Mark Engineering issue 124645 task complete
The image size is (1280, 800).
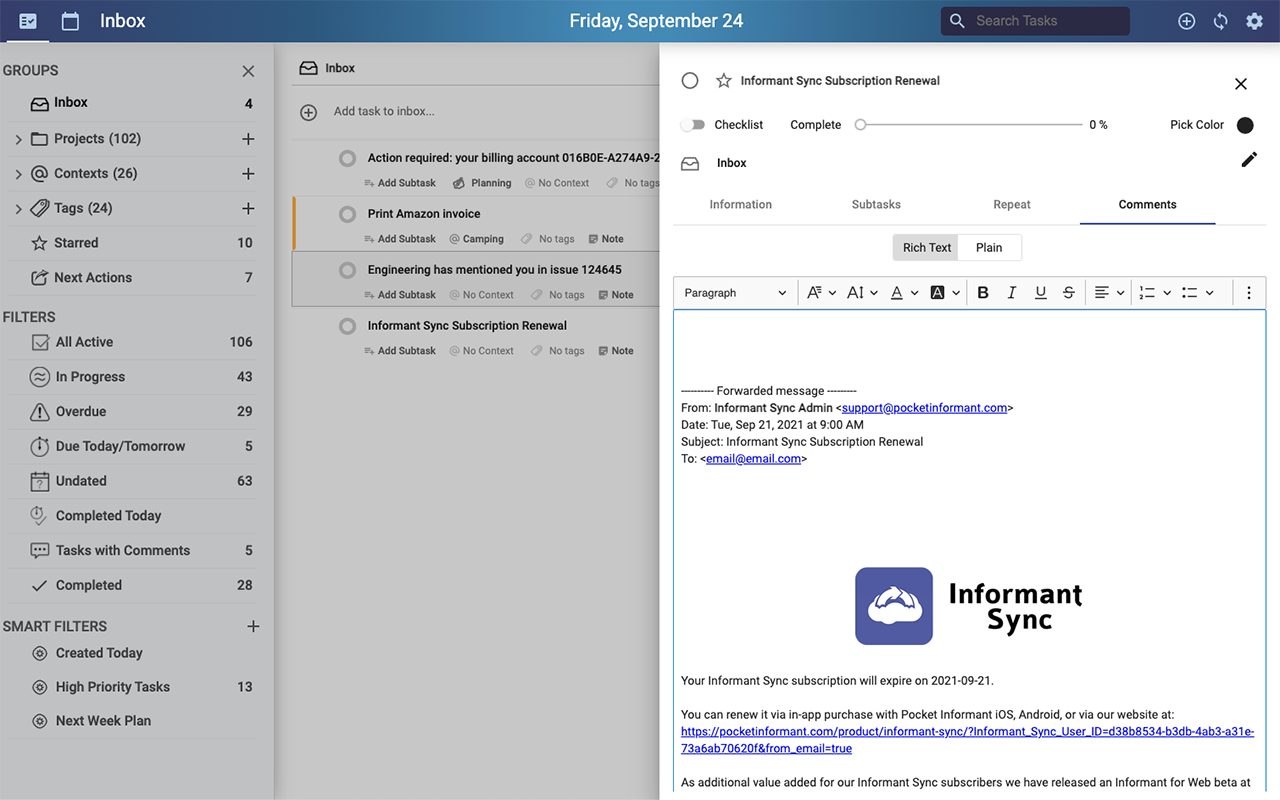[347, 270]
